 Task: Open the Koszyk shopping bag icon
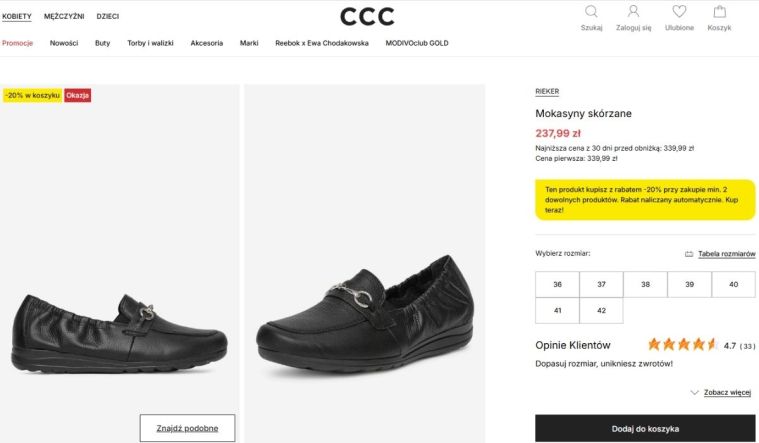coord(719,11)
